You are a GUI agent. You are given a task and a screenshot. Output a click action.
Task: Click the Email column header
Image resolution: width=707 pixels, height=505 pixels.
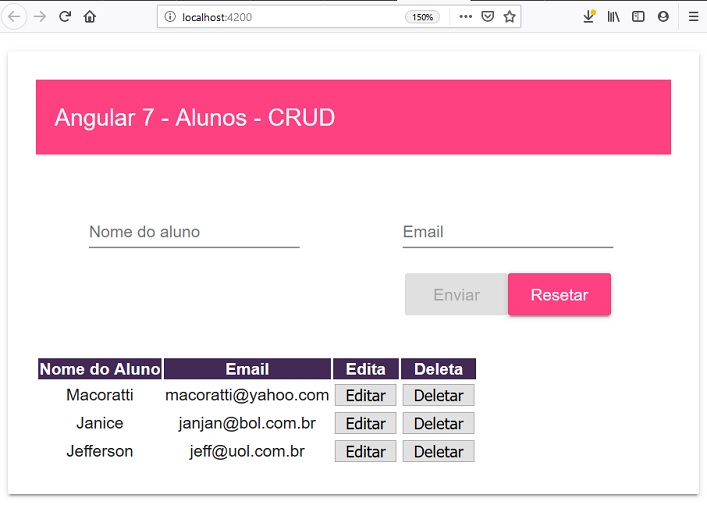[x=247, y=369]
